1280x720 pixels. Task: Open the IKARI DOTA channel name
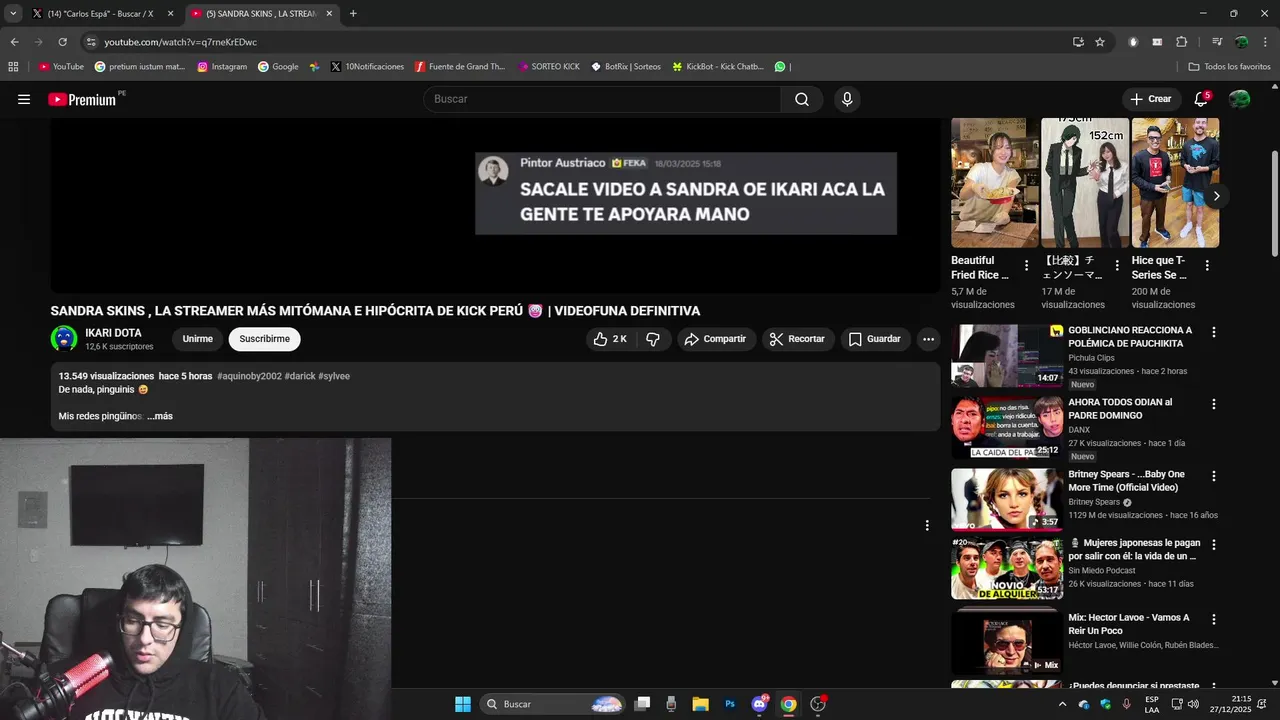click(x=113, y=333)
